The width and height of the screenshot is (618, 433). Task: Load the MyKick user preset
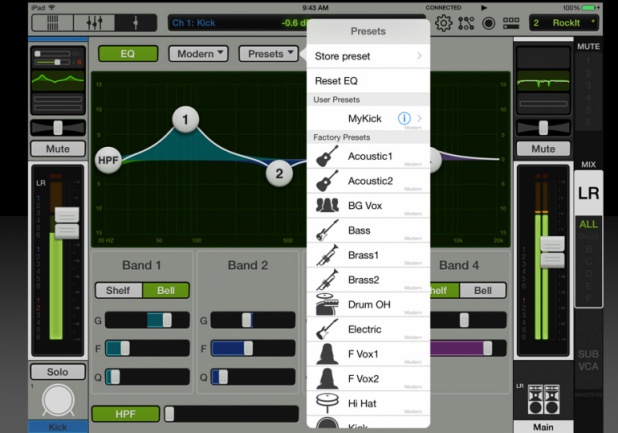[x=368, y=118]
